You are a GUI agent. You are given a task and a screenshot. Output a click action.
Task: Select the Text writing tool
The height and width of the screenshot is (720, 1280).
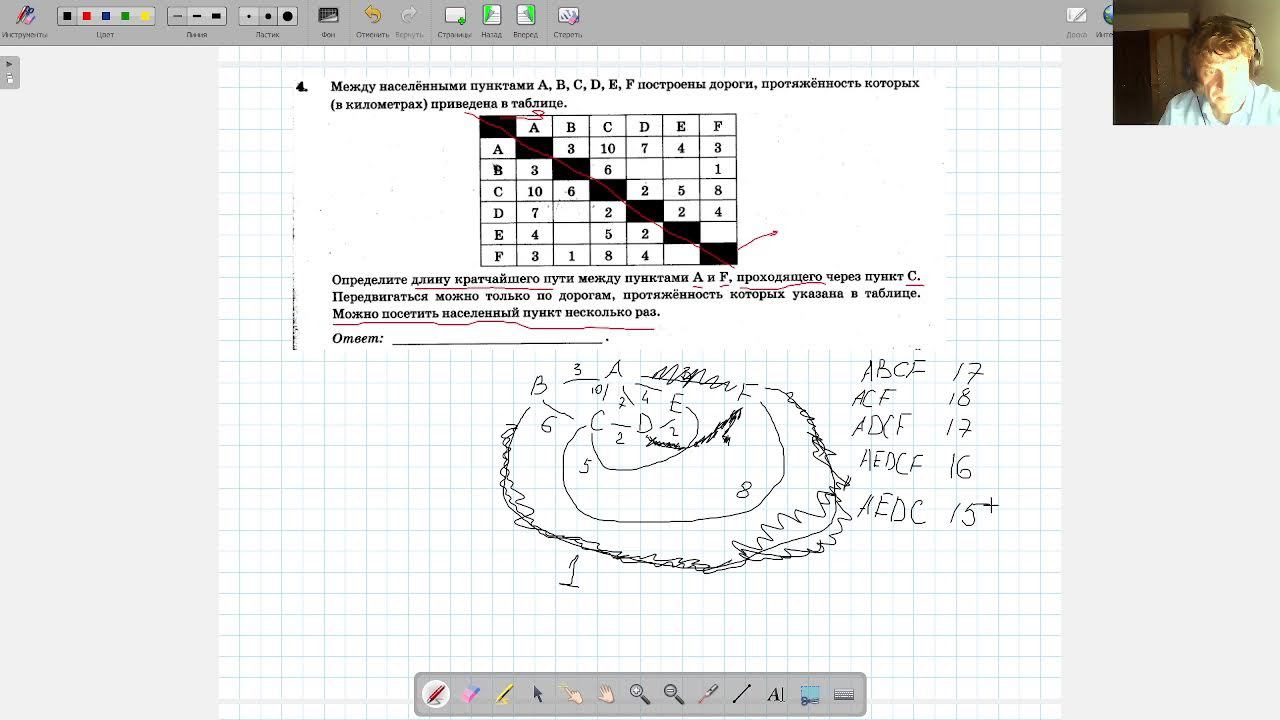[776, 694]
